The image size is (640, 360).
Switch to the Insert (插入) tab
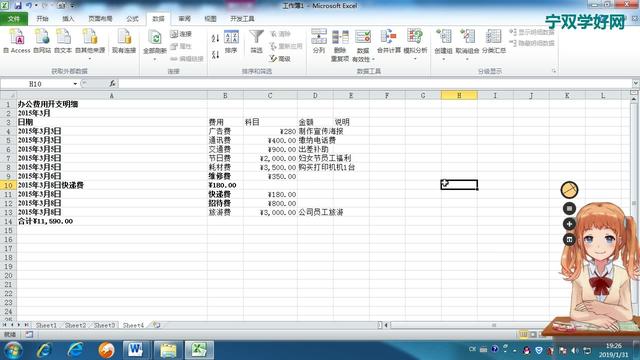pos(68,19)
